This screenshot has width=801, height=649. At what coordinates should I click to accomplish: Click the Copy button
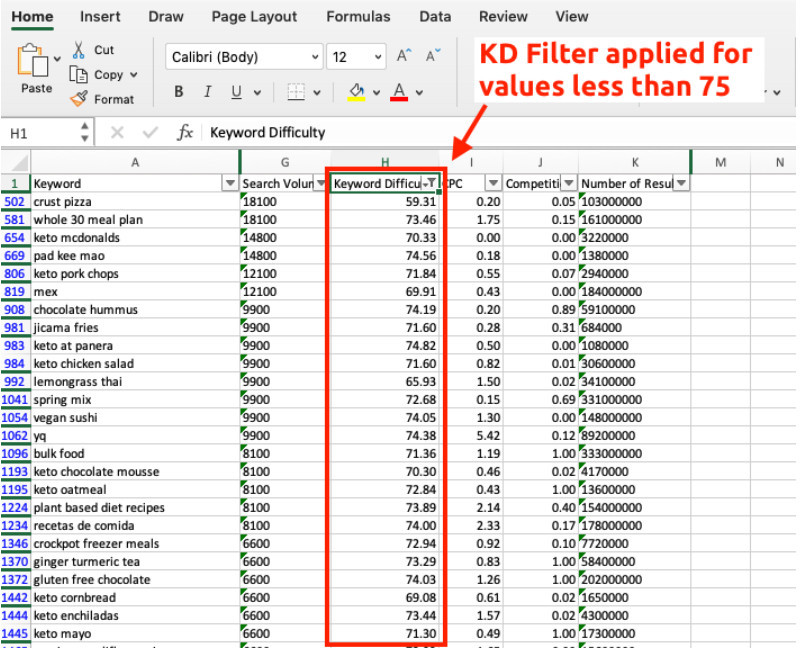[103, 75]
